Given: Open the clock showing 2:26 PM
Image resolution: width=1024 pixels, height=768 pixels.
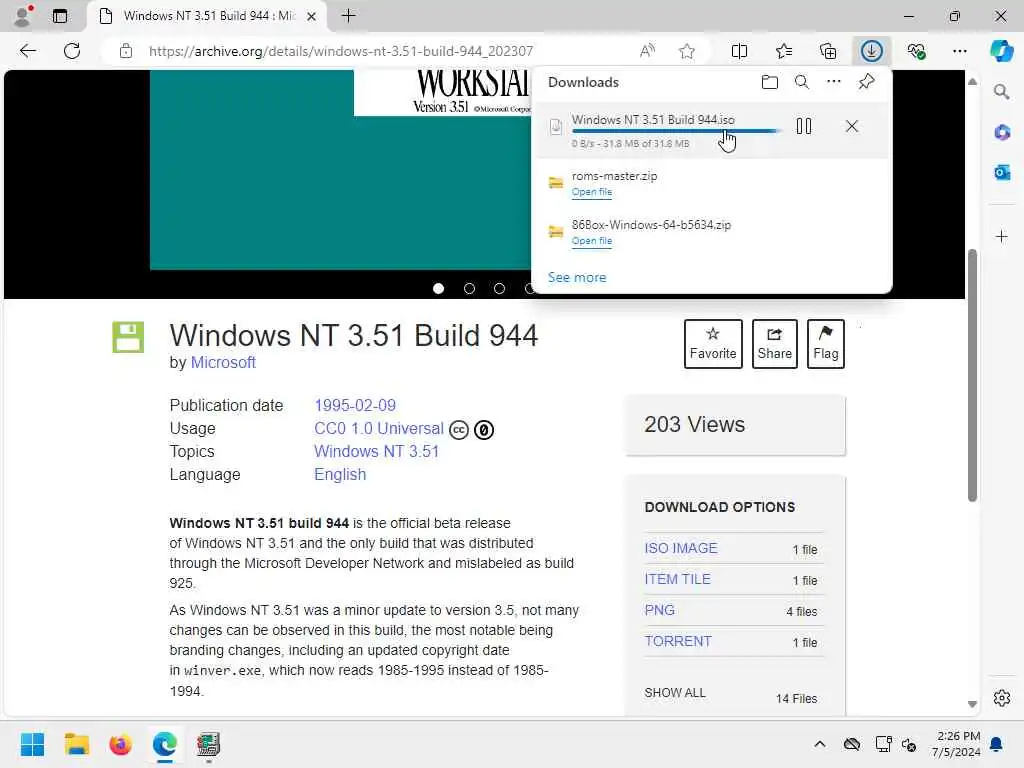Looking at the screenshot, I should tap(956, 744).
